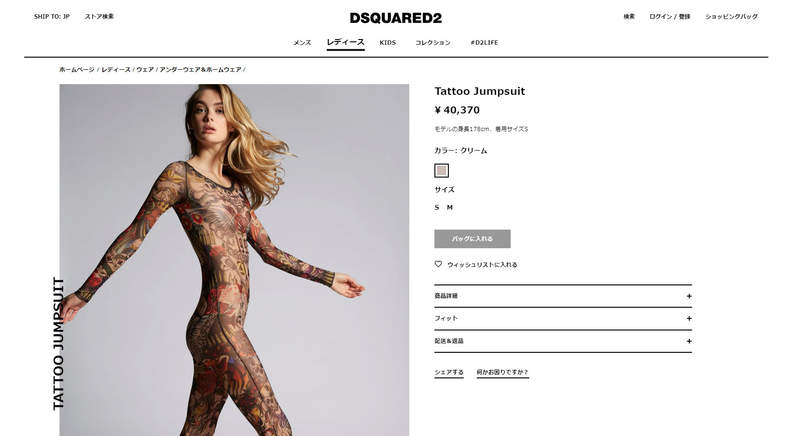
Task: Click the wishlist heart icon
Action: pyautogui.click(x=438, y=264)
